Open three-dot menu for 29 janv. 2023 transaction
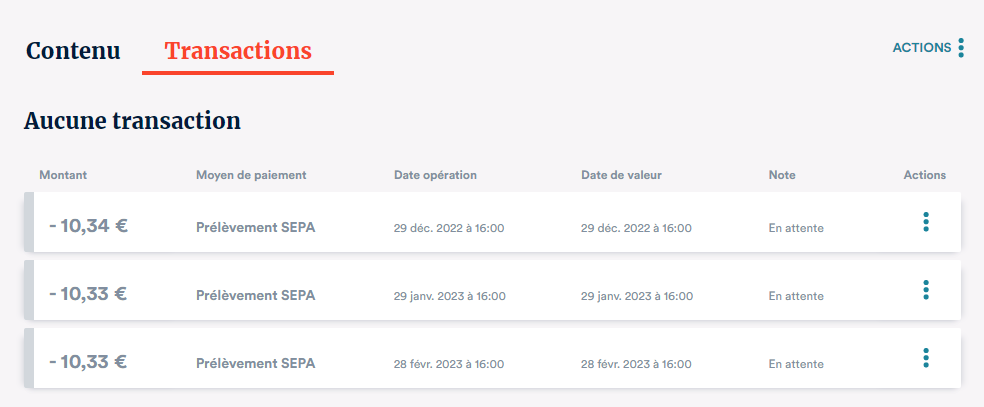 click(x=926, y=290)
